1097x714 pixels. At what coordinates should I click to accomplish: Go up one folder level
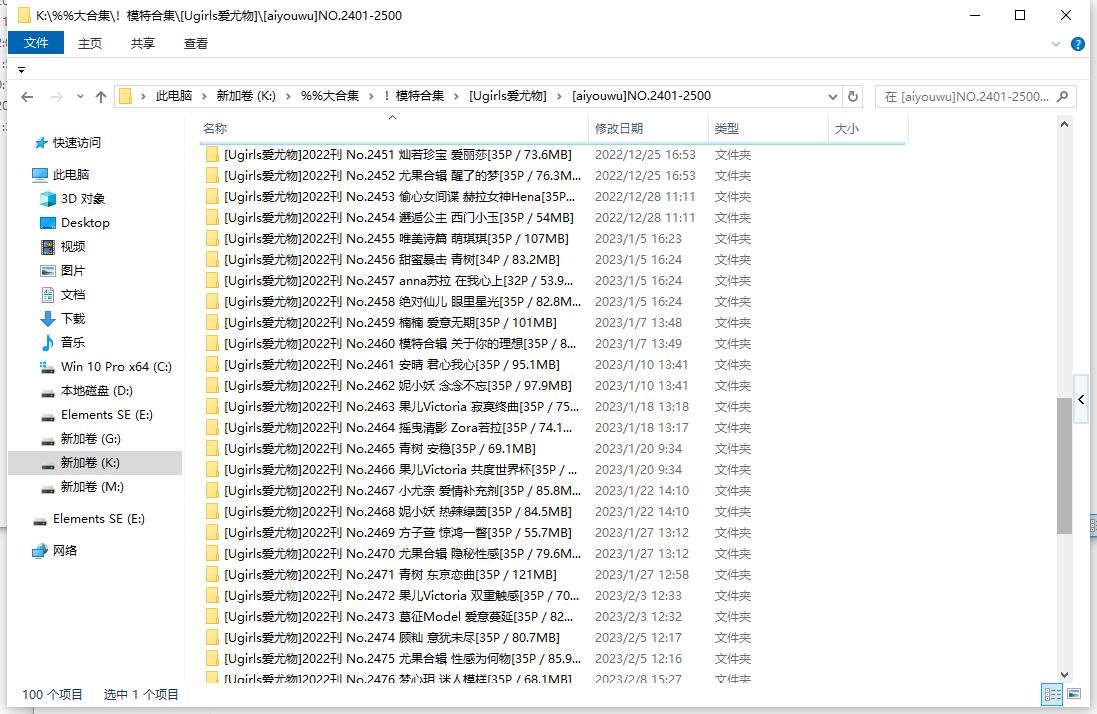point(101,97)
